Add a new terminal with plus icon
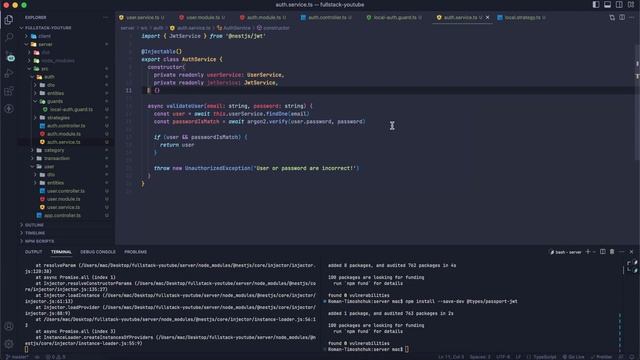This screenshot has width=640, height=360. coord(588,252)
